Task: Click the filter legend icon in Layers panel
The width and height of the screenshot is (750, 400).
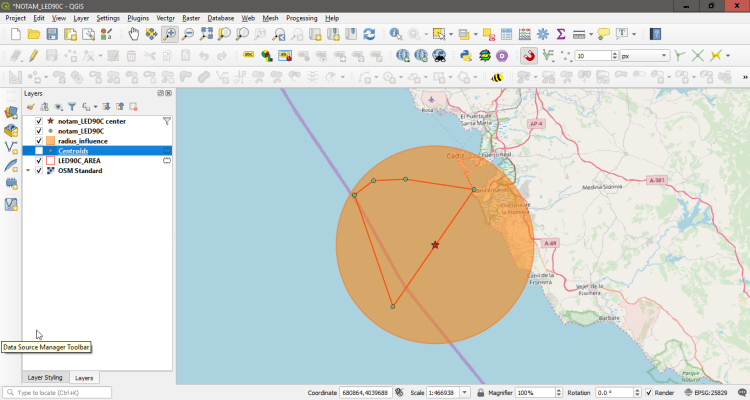Action: pos(72,107)
